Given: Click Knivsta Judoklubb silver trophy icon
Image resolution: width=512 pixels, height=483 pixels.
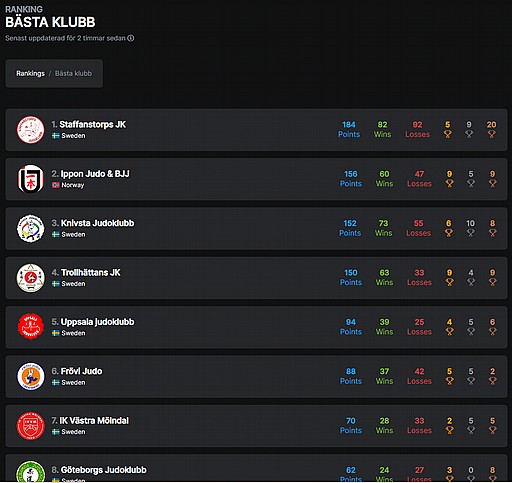Looking at the screenshot, I should tap(470, 233).
